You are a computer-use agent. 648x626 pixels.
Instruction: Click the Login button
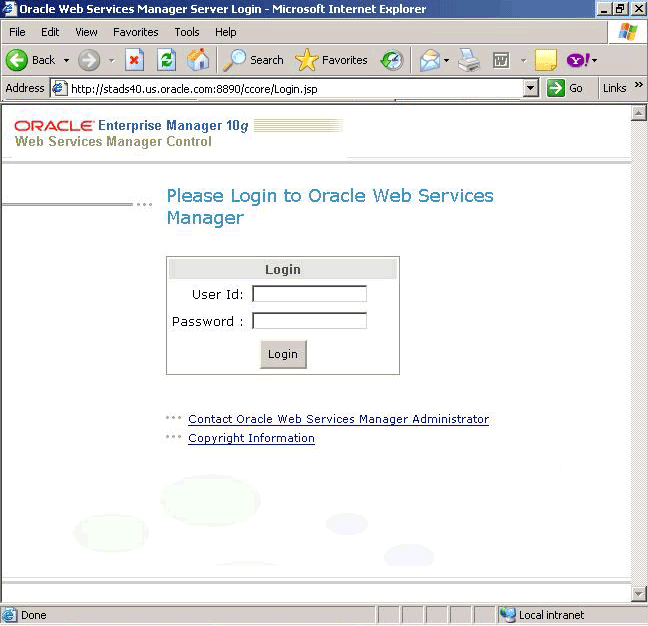point(284,355)
